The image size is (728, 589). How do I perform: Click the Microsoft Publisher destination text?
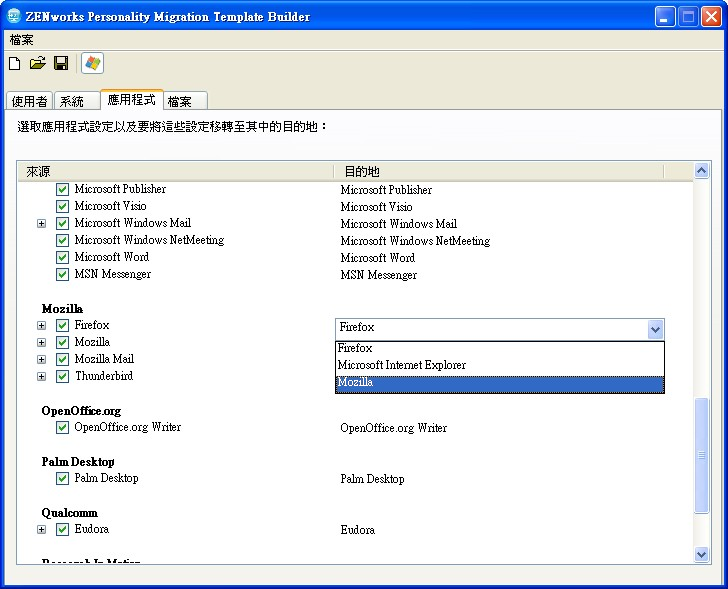point(386,190)
